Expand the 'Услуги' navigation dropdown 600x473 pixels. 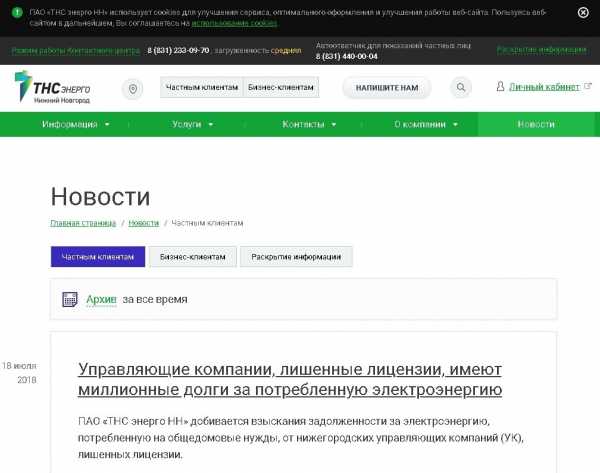point(192,124)
